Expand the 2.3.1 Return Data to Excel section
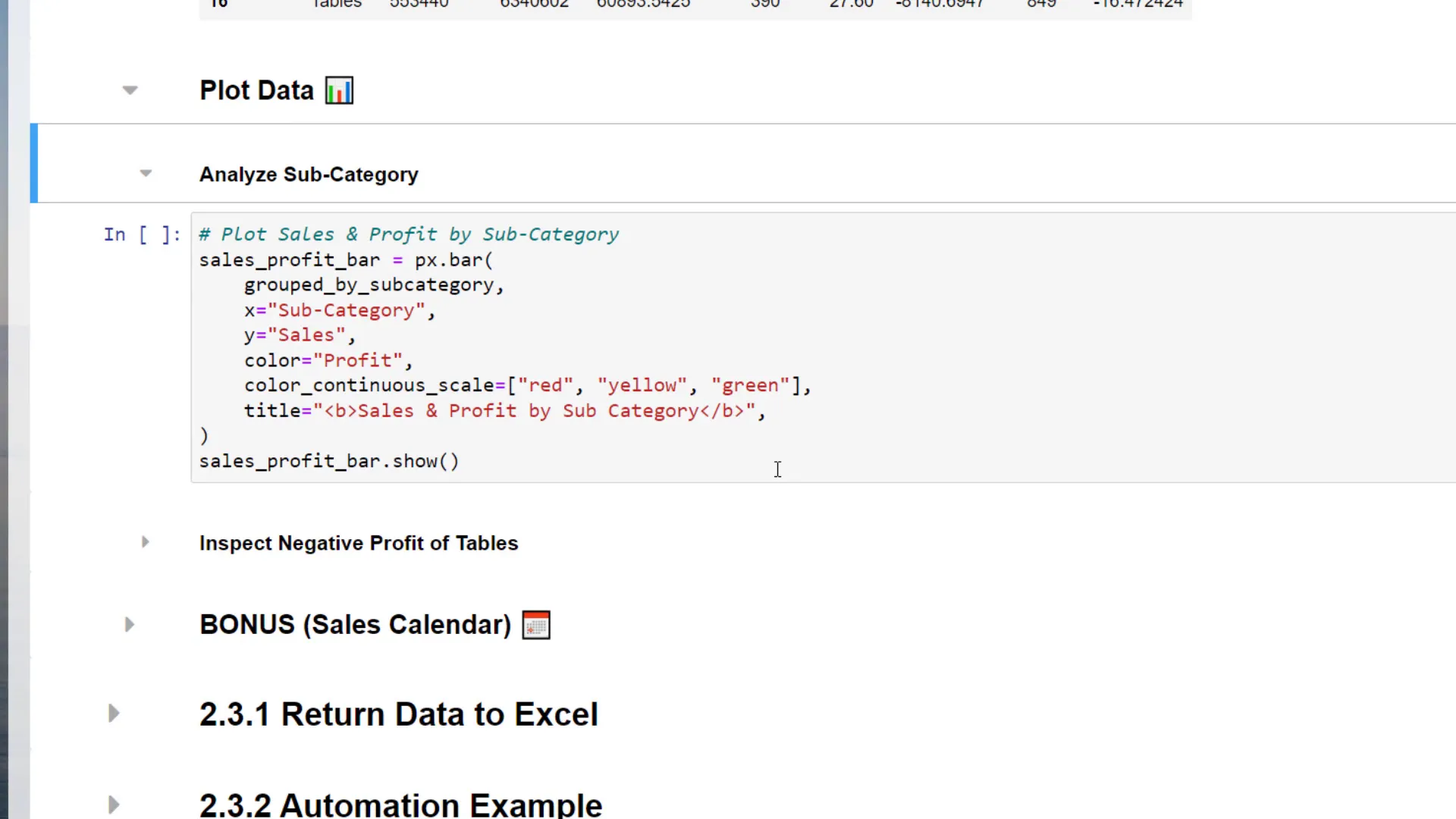Screen dimensions: 1456x819 (x=114, y=714)
